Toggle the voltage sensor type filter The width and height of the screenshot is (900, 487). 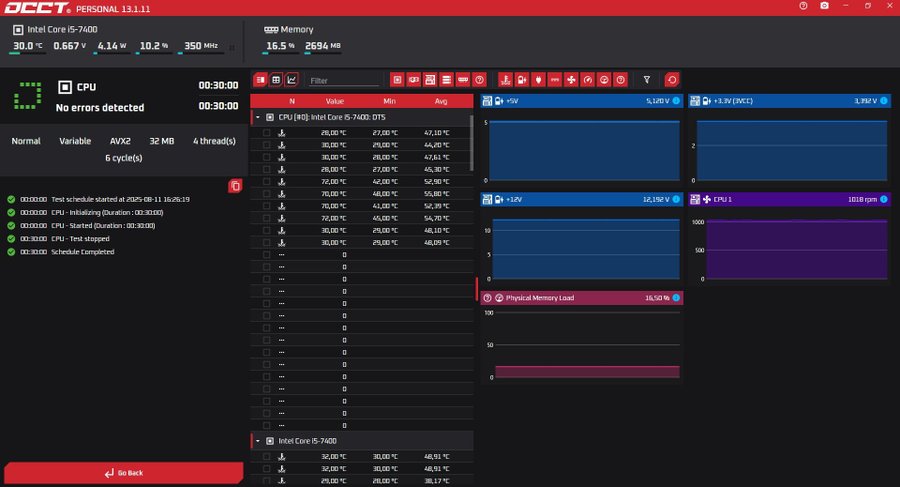click(x=522, y=80)
